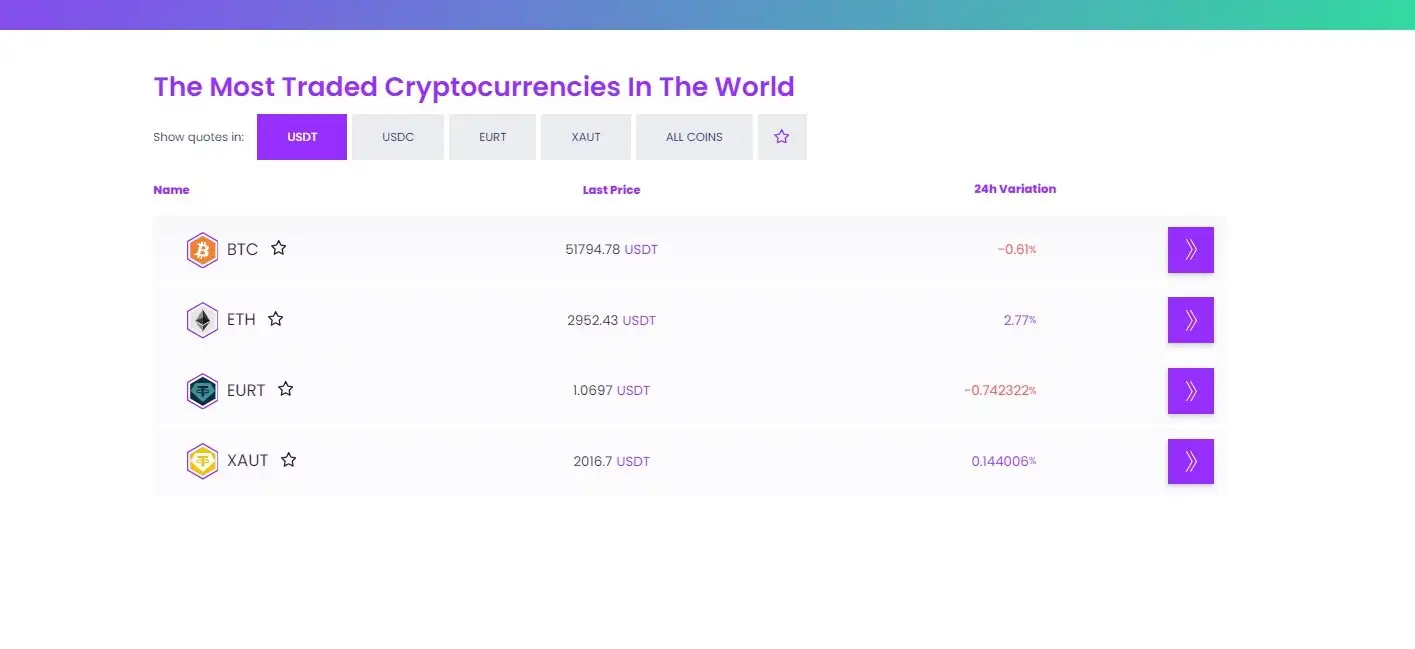Open XAUT row chevron arrow button
The image size is (1415, 649).
coord(1190,461)
